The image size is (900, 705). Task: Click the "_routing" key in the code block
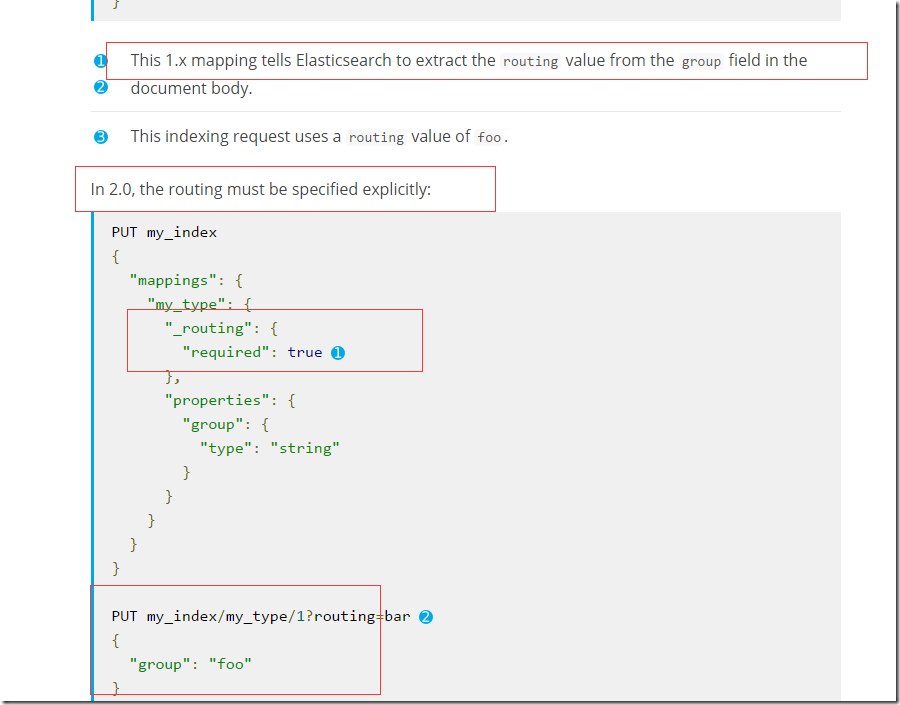point(208,328)
